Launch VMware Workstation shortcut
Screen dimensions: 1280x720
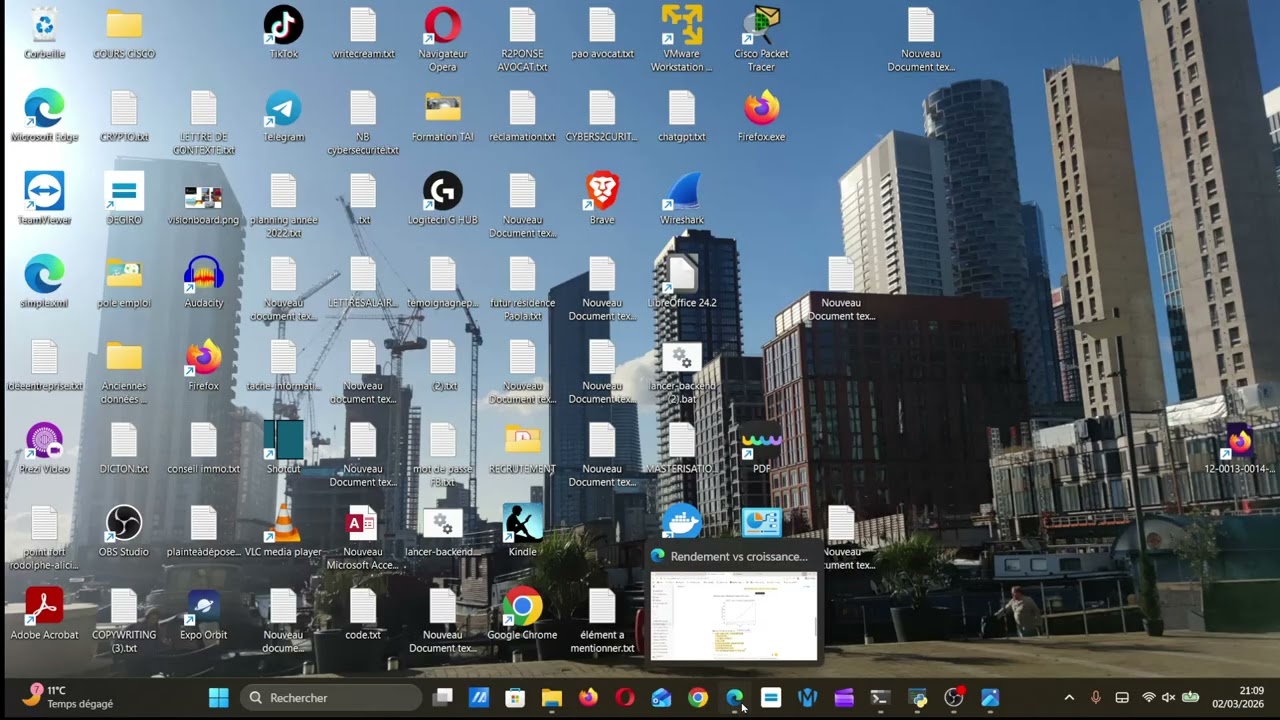point(682,39)
